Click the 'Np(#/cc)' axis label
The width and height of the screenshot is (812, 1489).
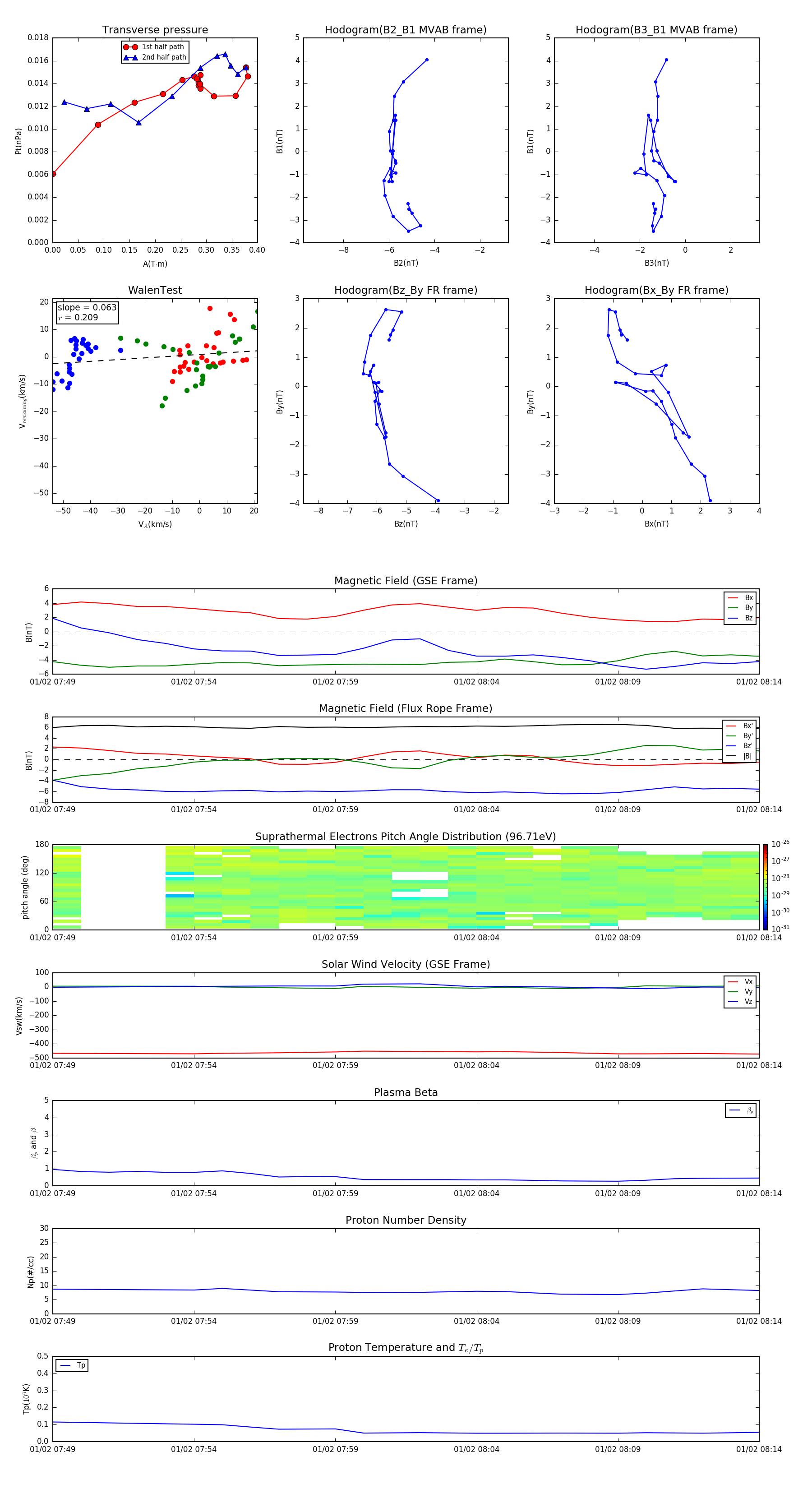coord(31,1272)
